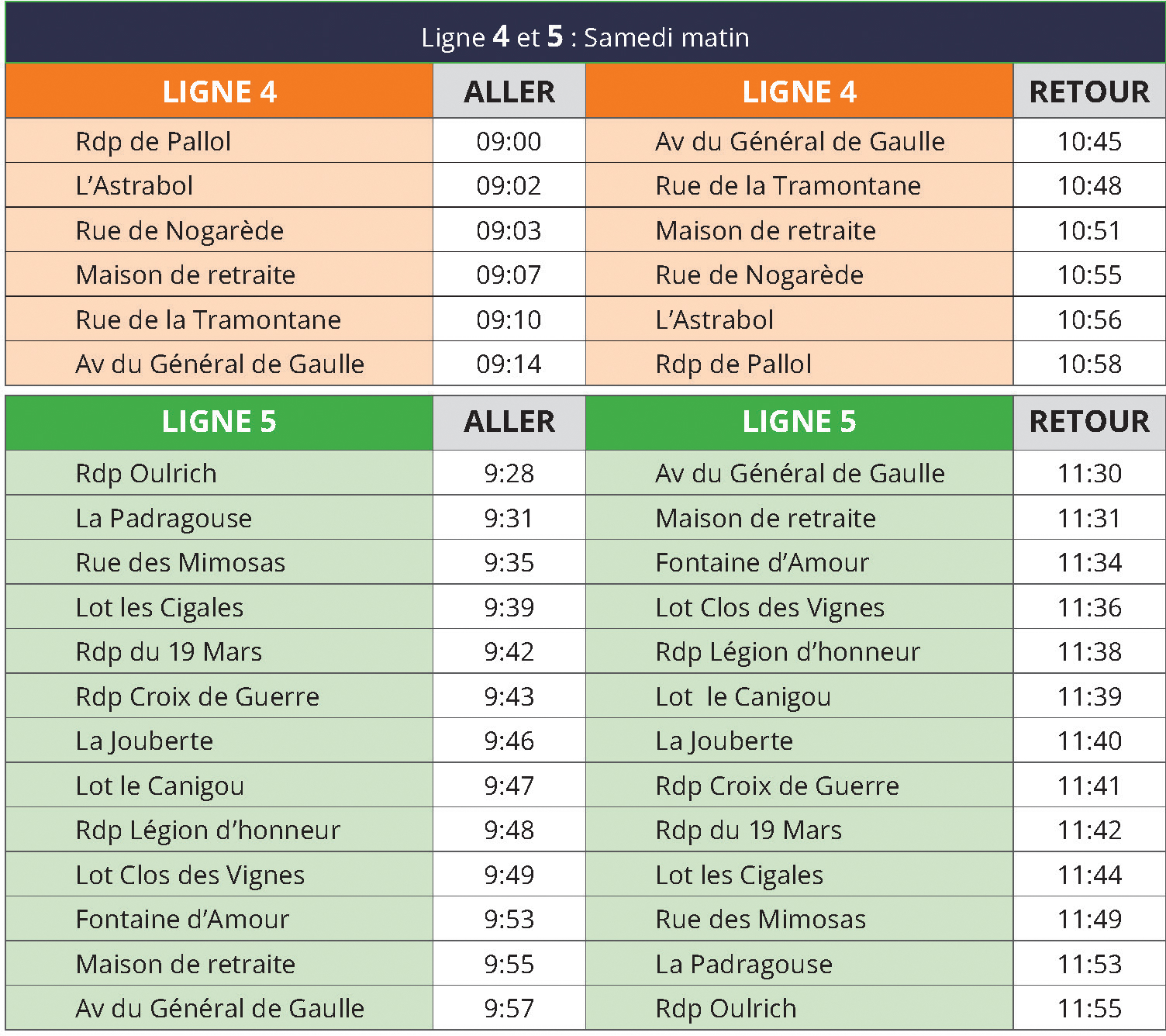Select Rdp de Pallol departure stop
Image resolution: width=1166 pixels, height=1036 pixels.
(x=153, y=141)
